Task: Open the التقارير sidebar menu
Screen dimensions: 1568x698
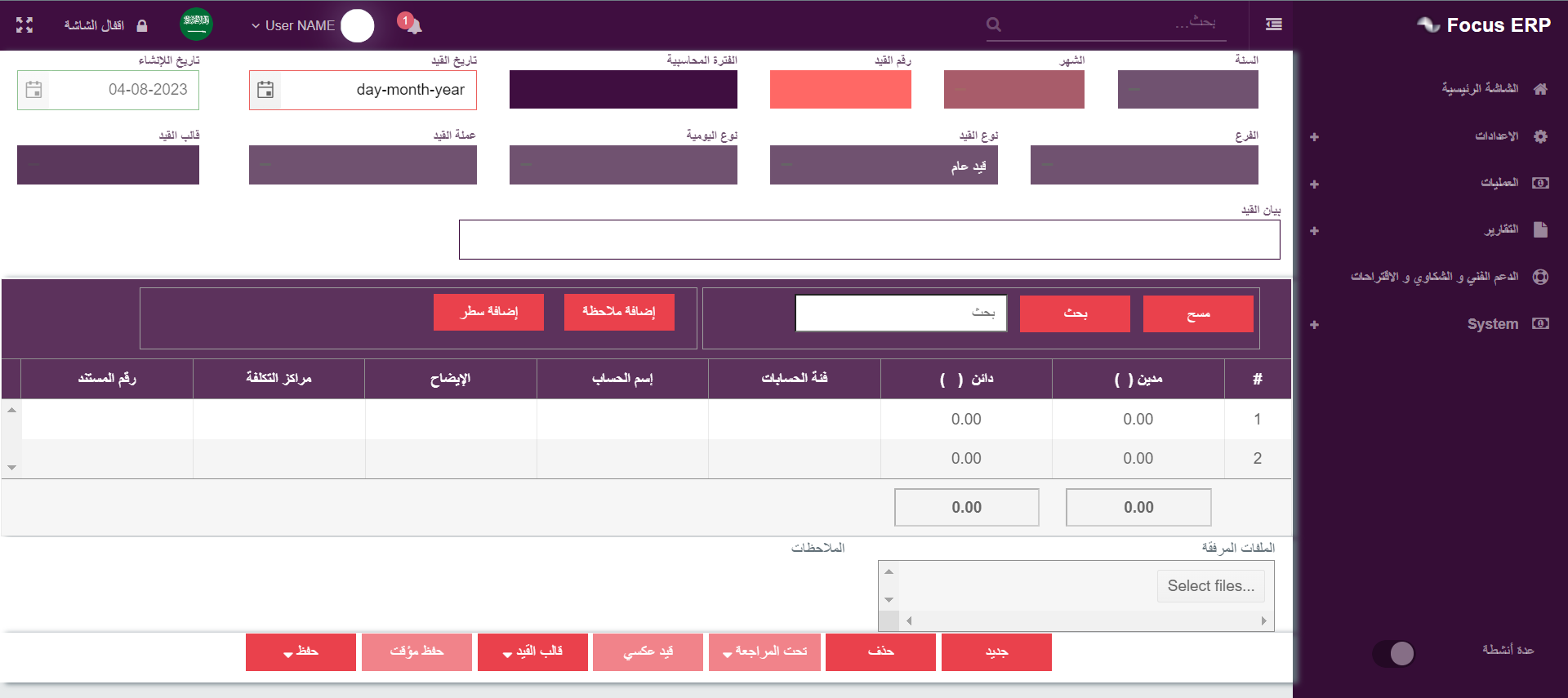Action: (x=1501, y=230)
